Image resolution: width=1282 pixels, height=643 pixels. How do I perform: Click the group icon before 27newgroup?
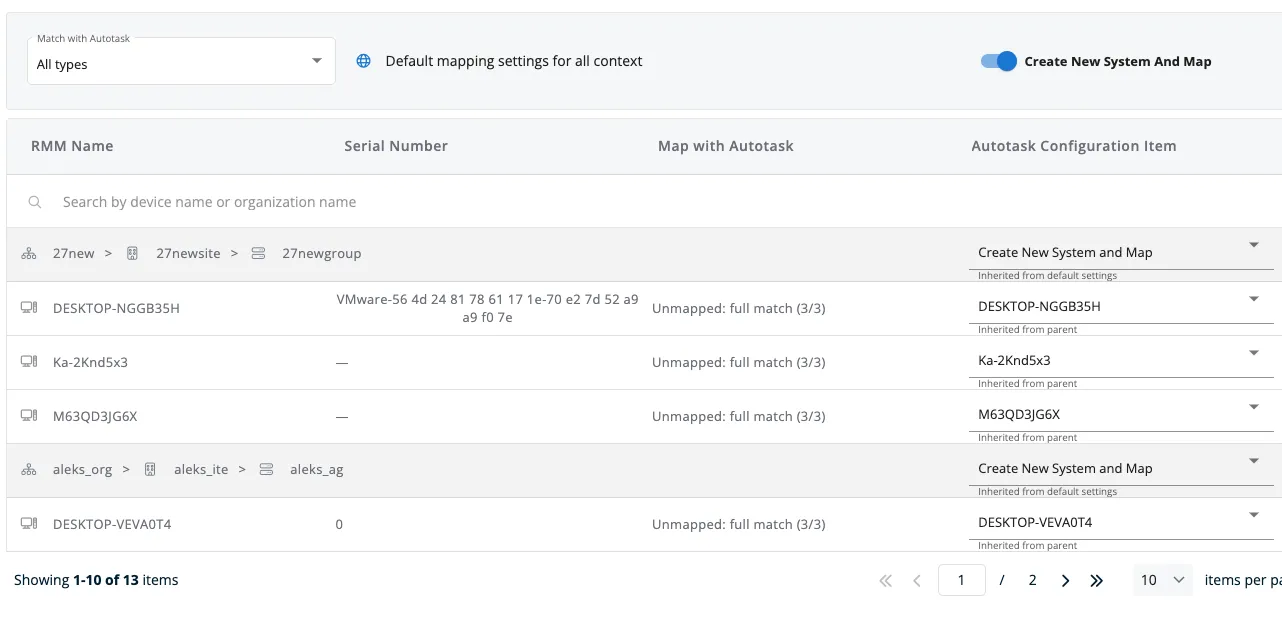click(258, 254)
